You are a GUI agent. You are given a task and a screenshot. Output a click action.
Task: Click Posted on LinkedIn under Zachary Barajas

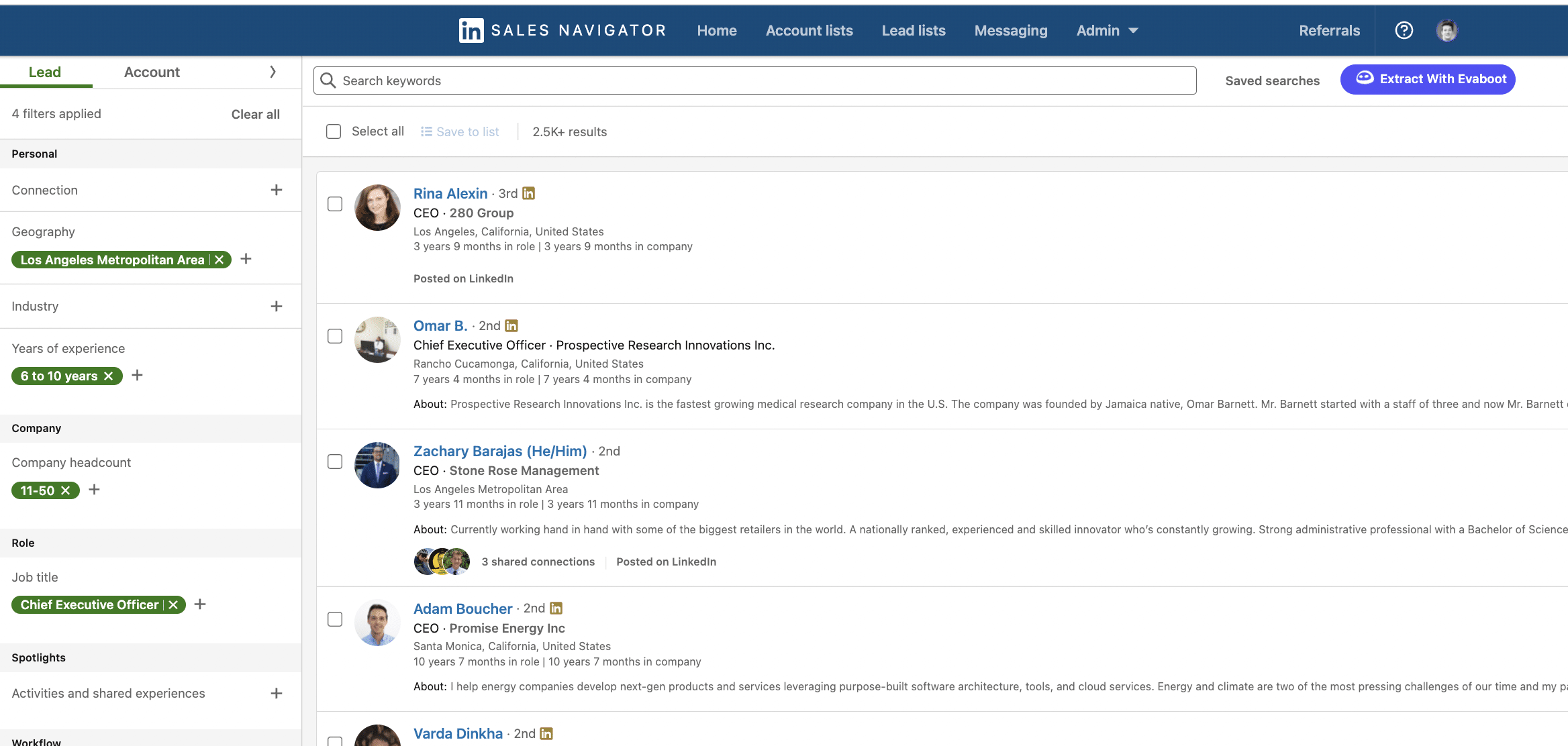pos(666,562)
